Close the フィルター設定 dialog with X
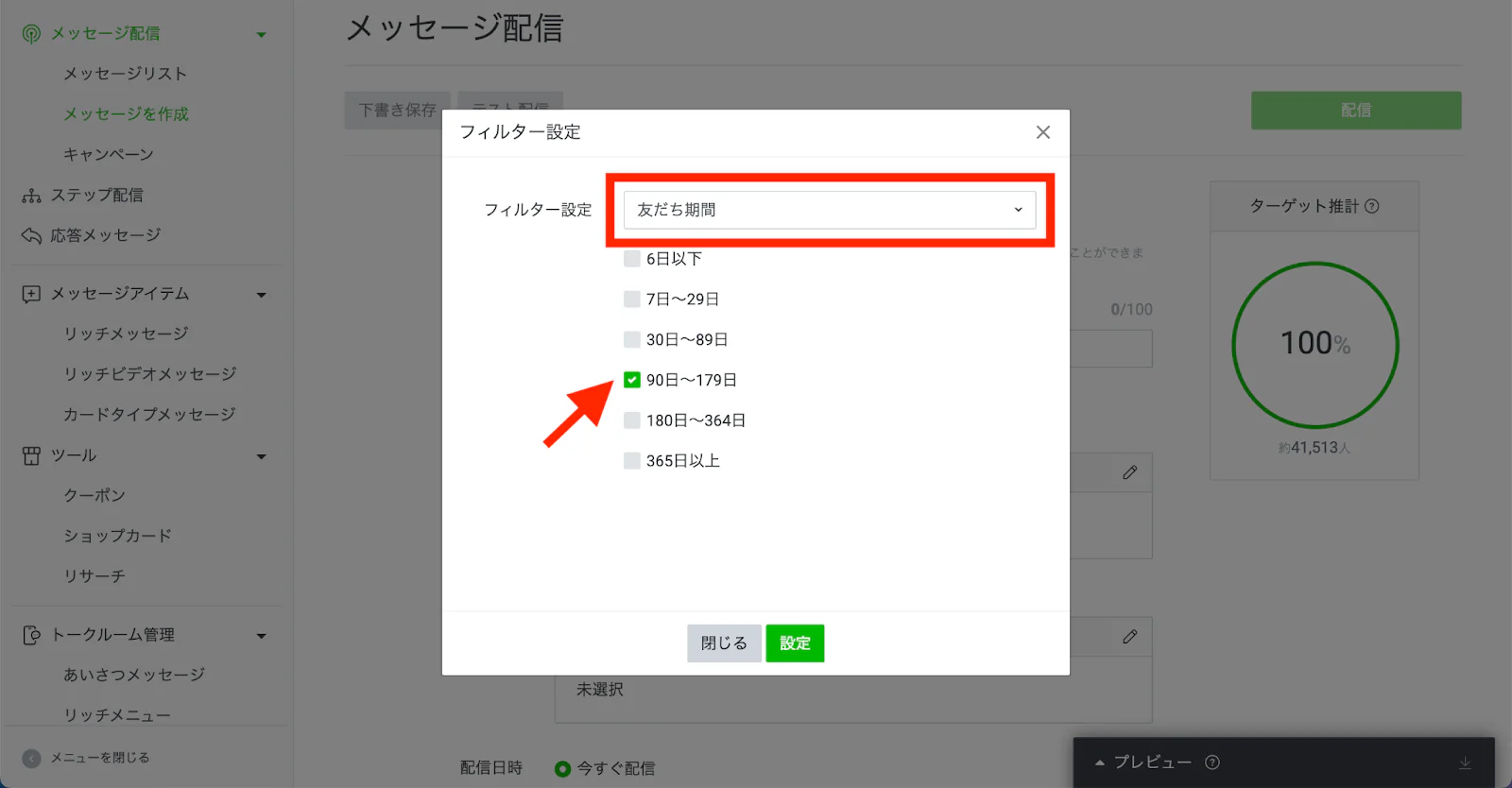Viewport: 1512px width, 788px height. 1042,132
